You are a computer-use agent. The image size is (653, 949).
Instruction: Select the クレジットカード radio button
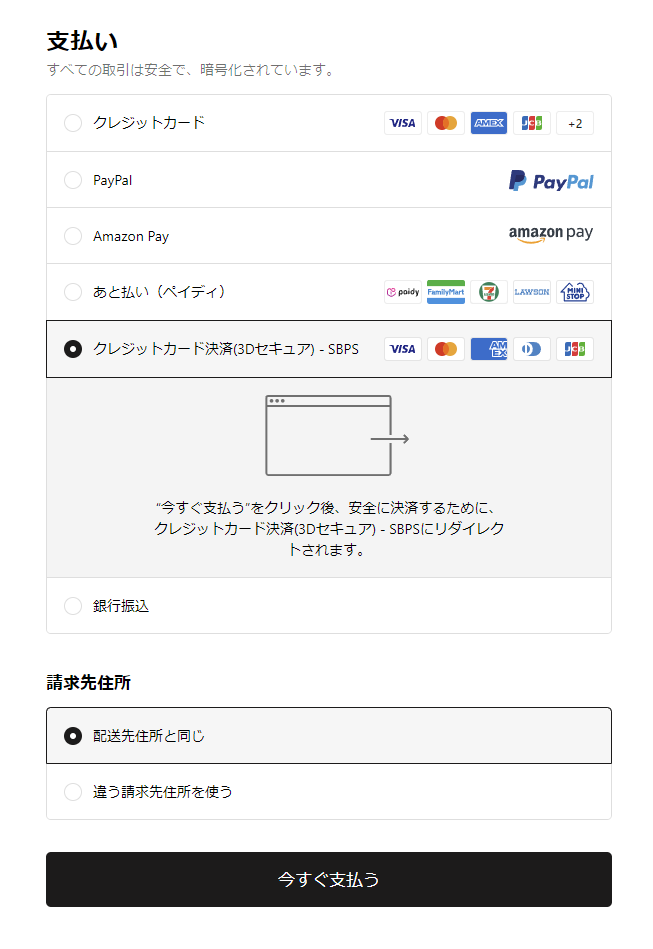(x=73, y=123)
